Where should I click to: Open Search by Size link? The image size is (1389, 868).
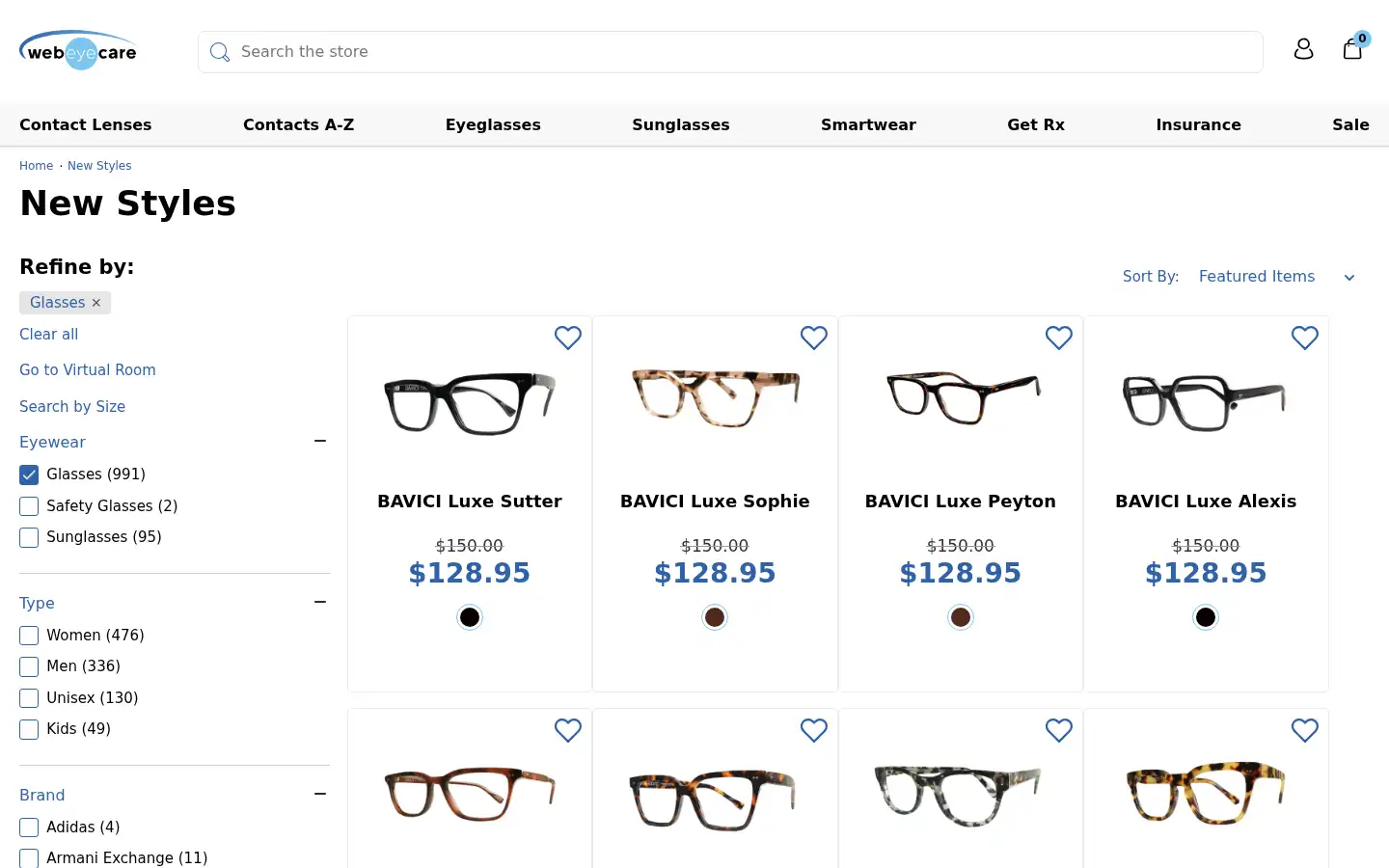coord(72,406)
